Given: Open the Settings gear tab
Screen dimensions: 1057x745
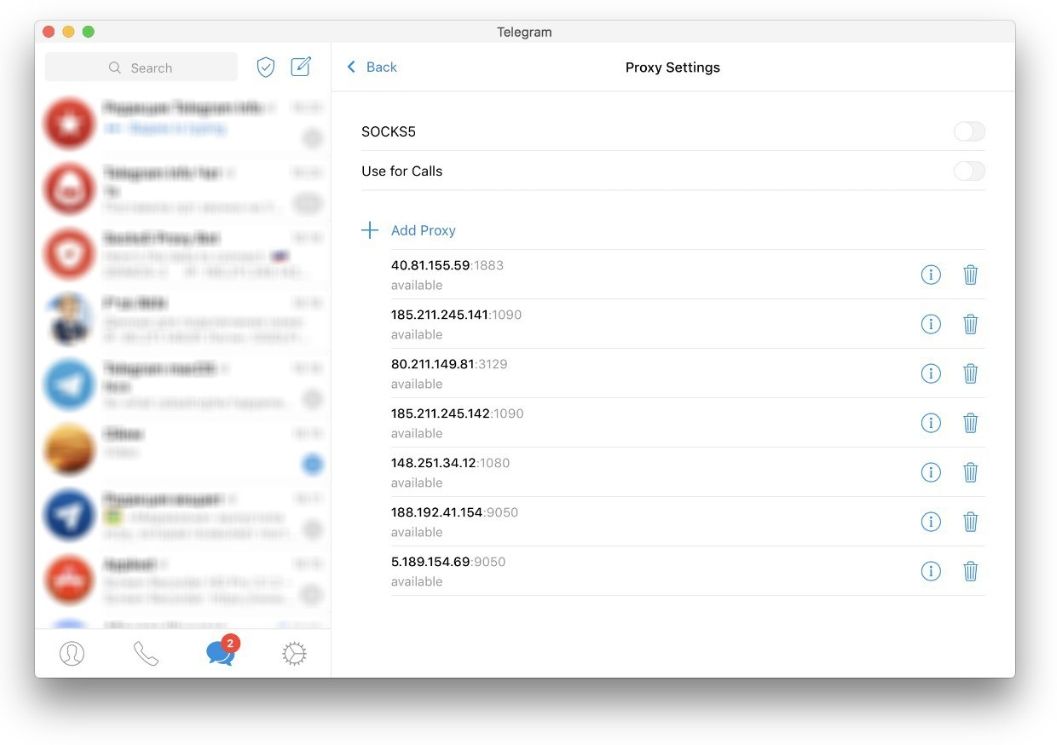Looking at the screenshot, I should click(x=294, y=653).
